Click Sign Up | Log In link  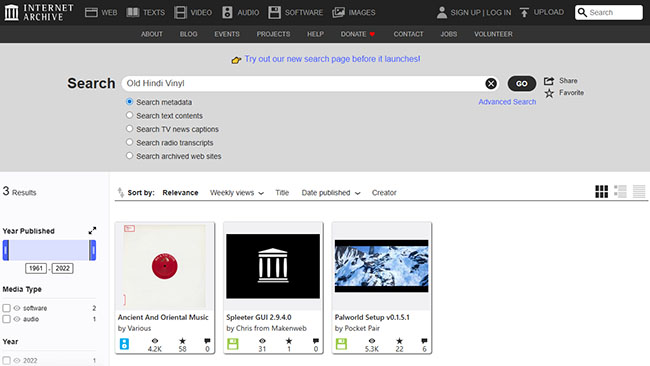tap(480, 12)
